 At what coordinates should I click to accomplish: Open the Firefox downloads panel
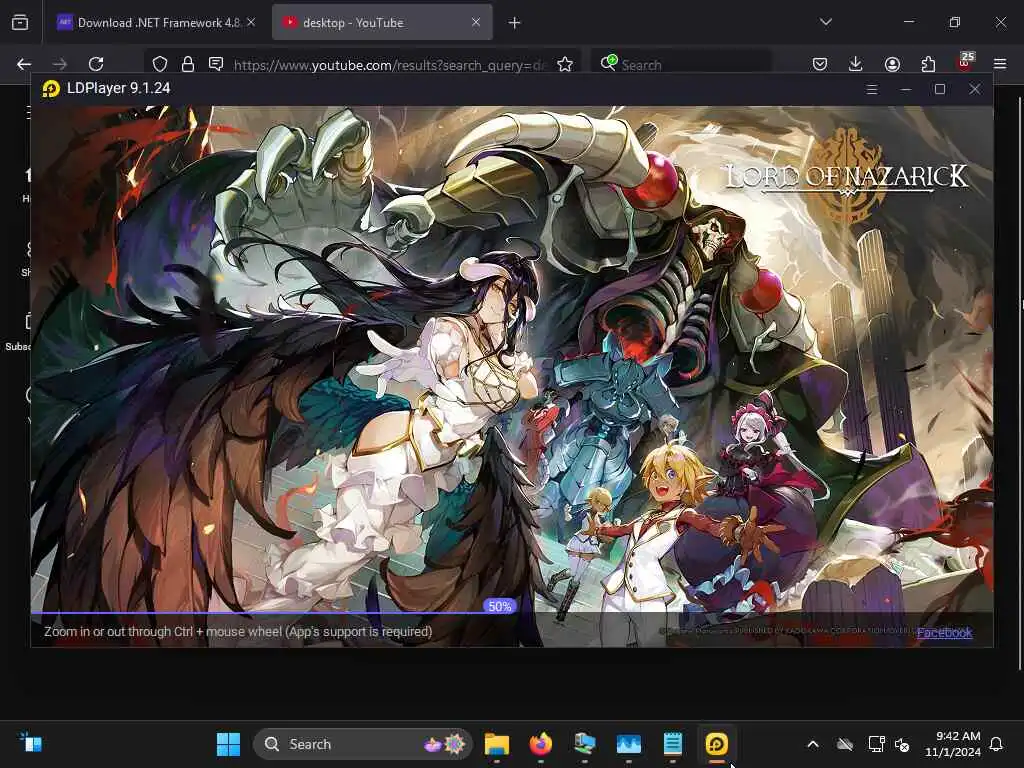click(x=856, y=64)
